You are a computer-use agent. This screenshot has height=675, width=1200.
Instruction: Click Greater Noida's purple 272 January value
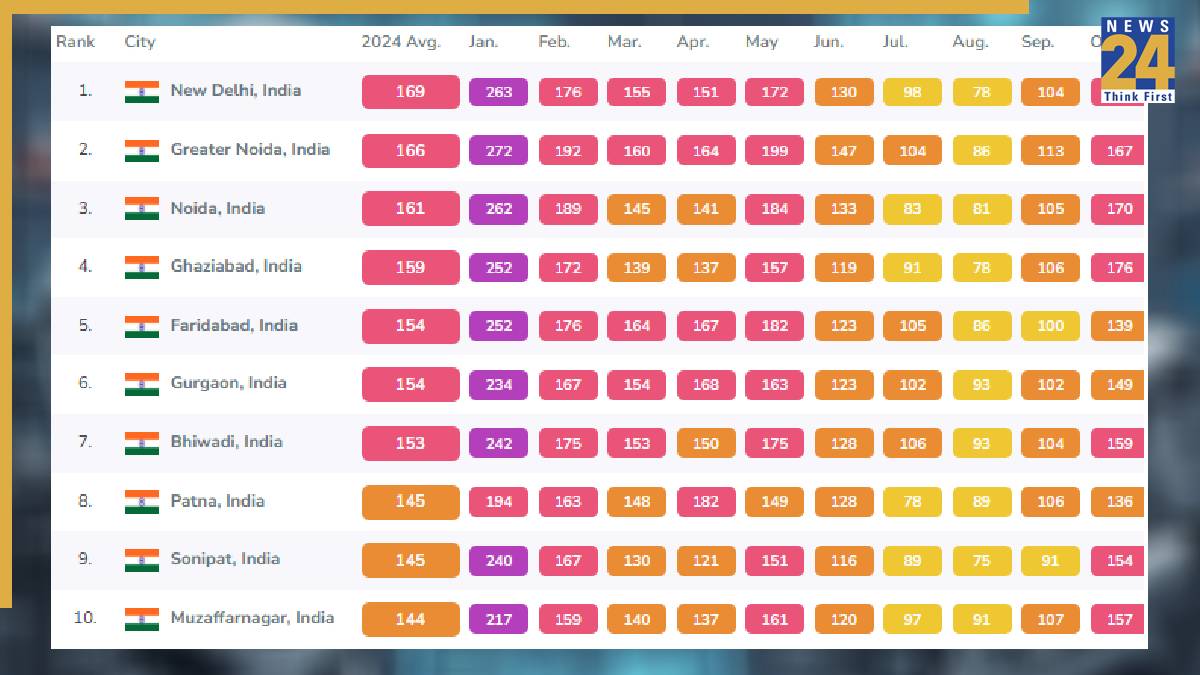click(x=498, y=151)
